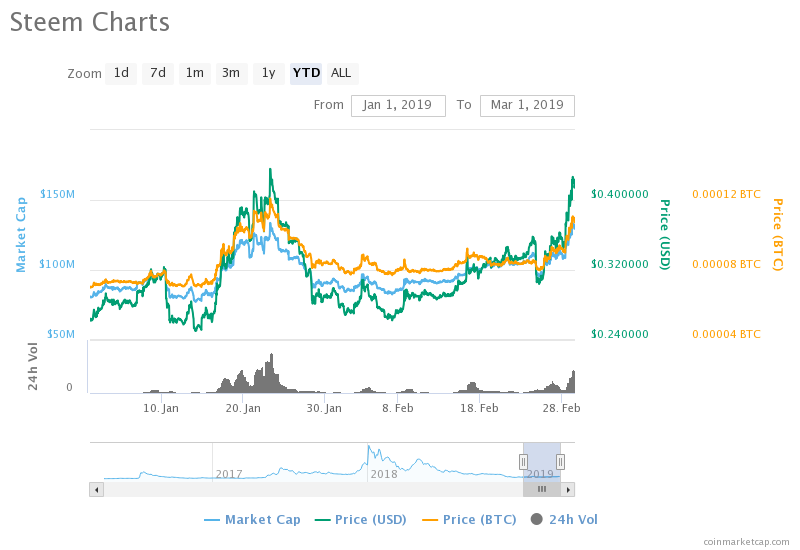Click the To date field Mar 1, 2019
Screen dimensions: 800x550
coord(527,106)
